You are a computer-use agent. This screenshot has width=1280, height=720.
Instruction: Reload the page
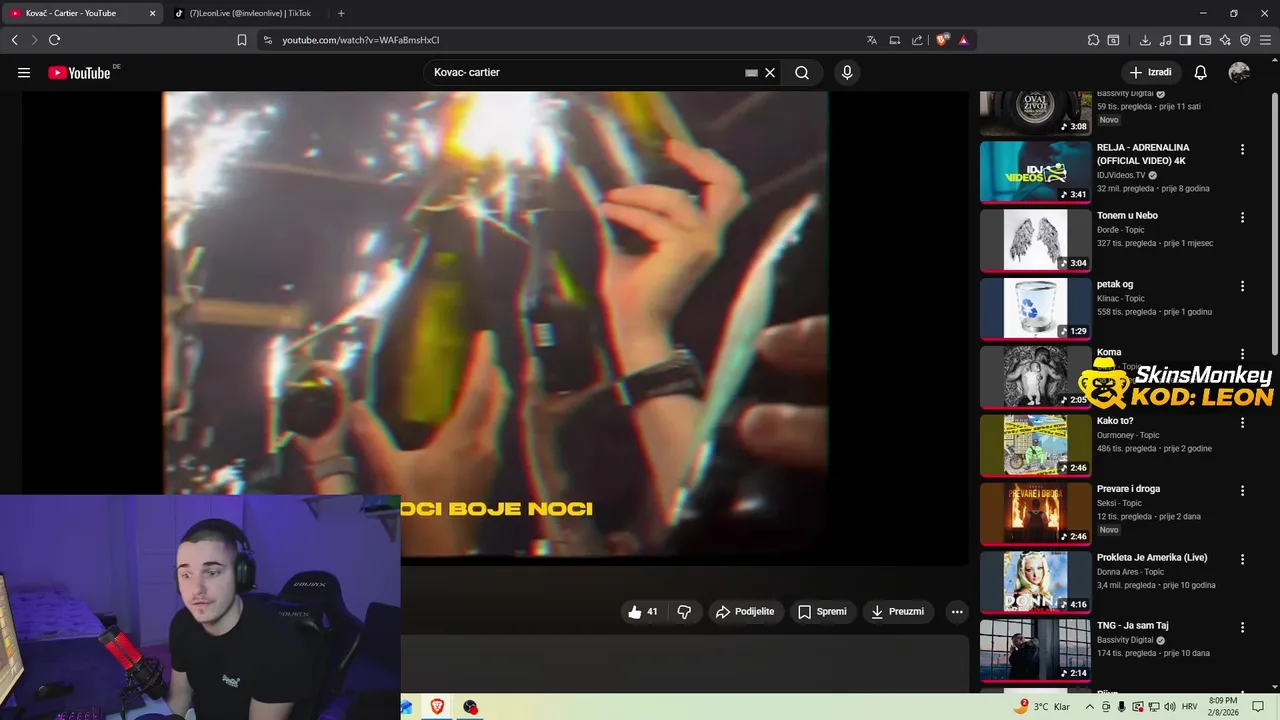click(x=54, y=40)
